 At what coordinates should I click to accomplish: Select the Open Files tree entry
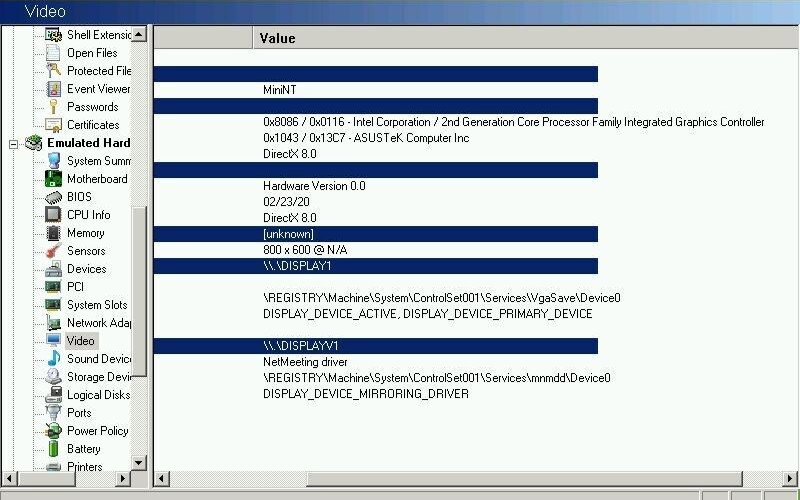tap(92, 53)
